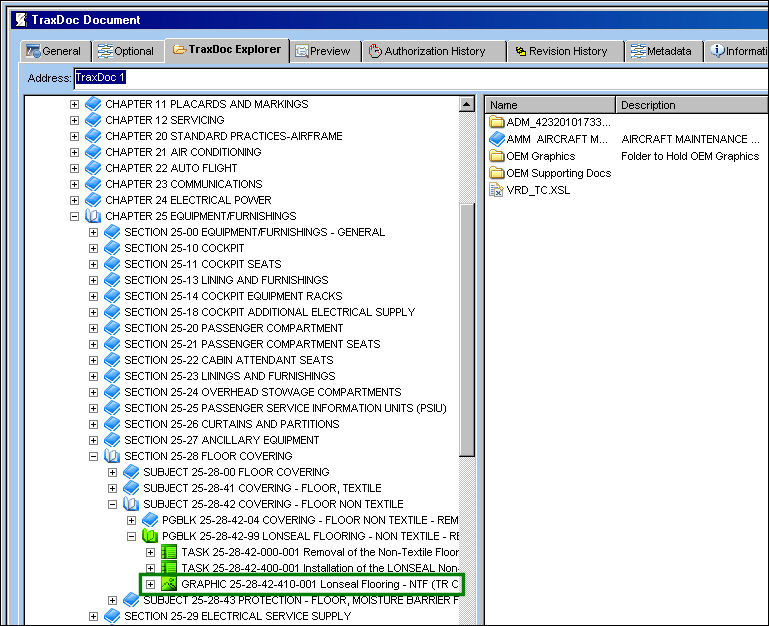Viewport: 769px width, 626px height.
Task: Open the Information tab
Action: (x=737, y=51)
